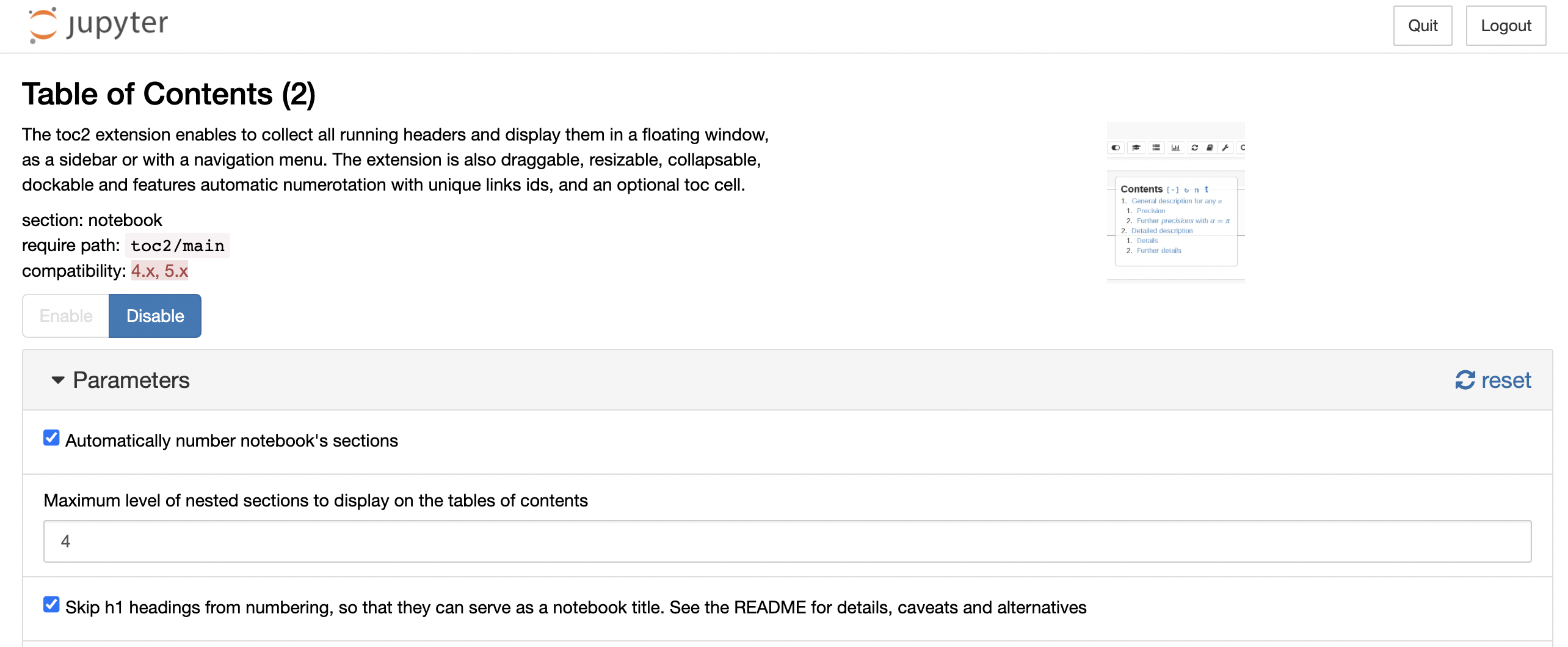Screen dimensions: 1568x647
Task: Collapse the Parameters section
Action: (x=59, y=379)
